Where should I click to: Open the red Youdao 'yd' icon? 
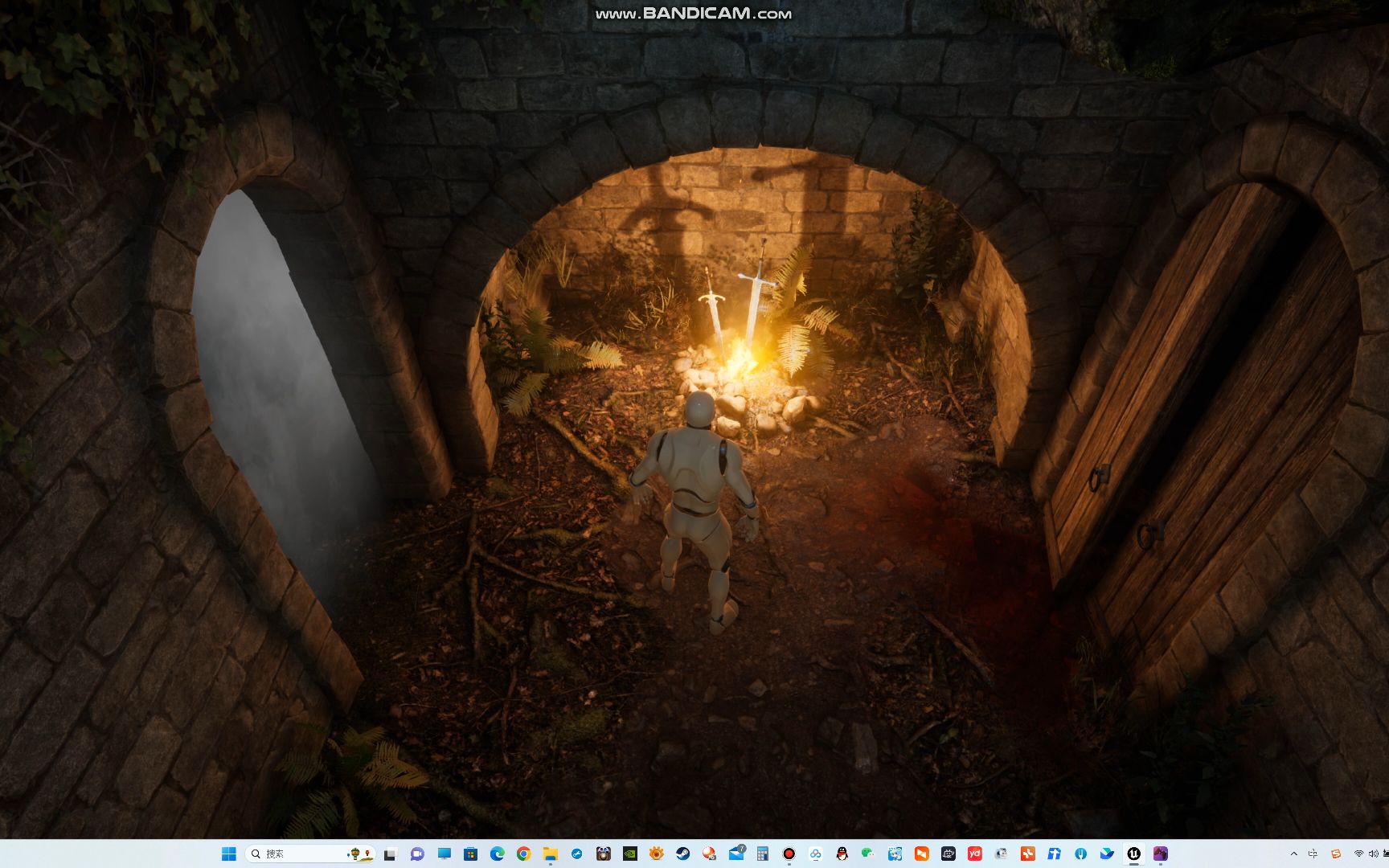coord(974,854)
